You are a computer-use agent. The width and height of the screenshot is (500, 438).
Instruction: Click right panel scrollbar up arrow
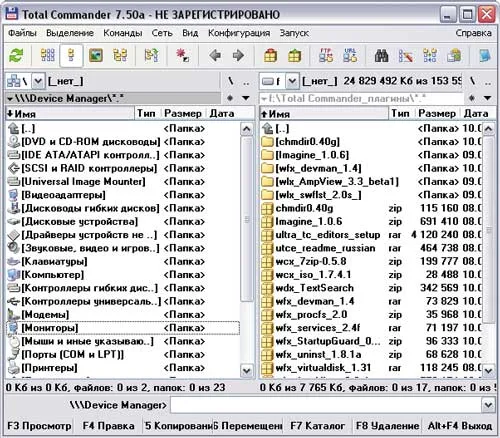pyautogui.click(x=488, y=129)
